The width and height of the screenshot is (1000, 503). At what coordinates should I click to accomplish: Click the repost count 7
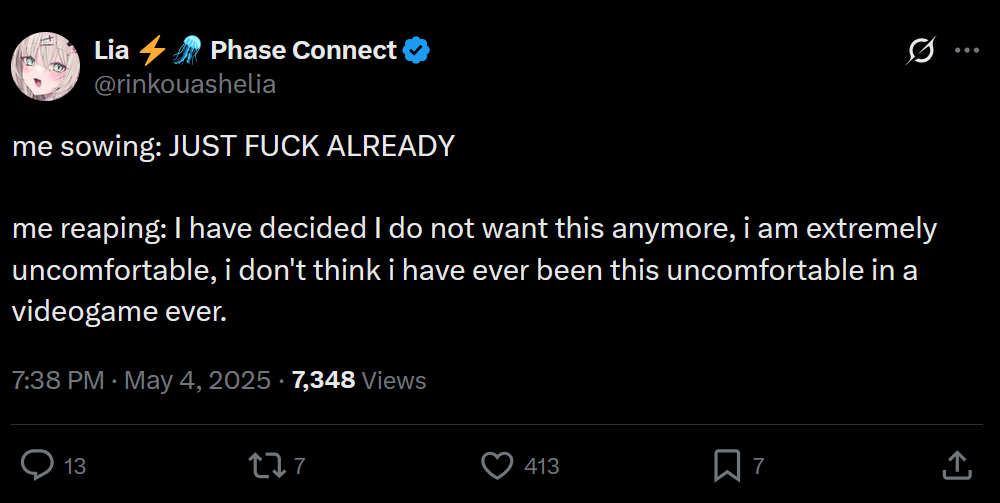click(299, 466)
